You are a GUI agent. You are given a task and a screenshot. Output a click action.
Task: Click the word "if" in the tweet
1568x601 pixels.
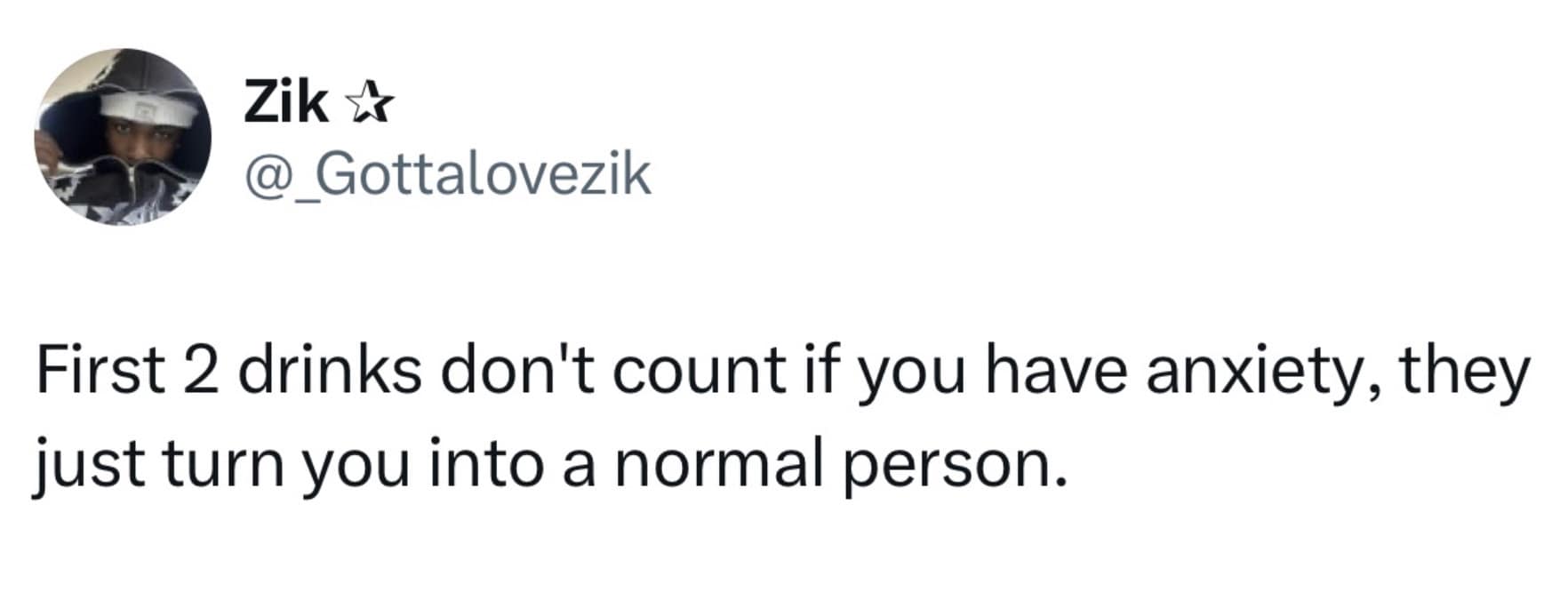[822, 371]
